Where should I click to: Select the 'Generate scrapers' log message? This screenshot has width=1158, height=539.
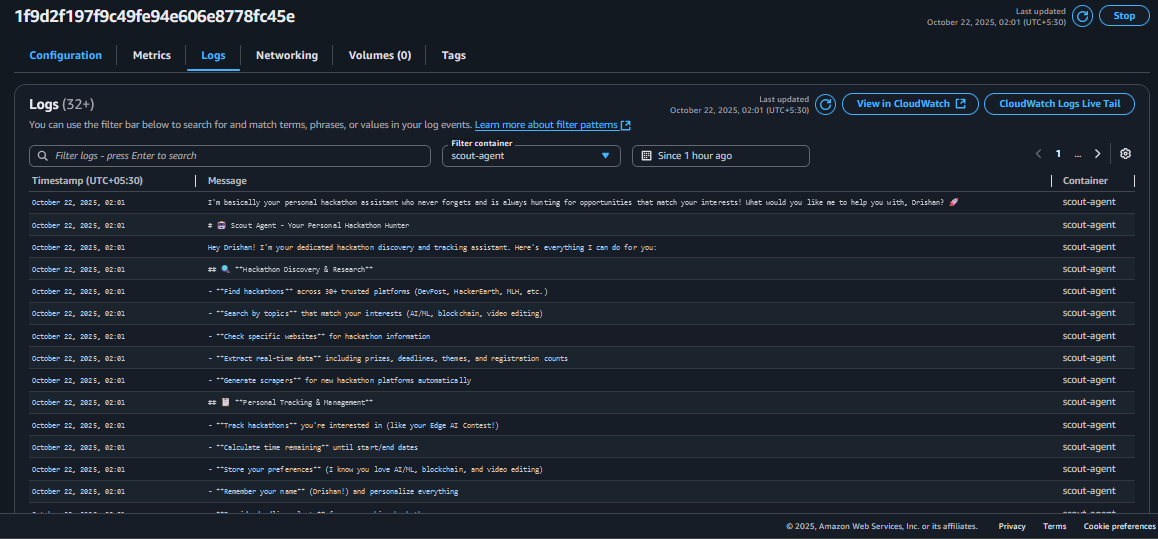(x=339, y=380)
